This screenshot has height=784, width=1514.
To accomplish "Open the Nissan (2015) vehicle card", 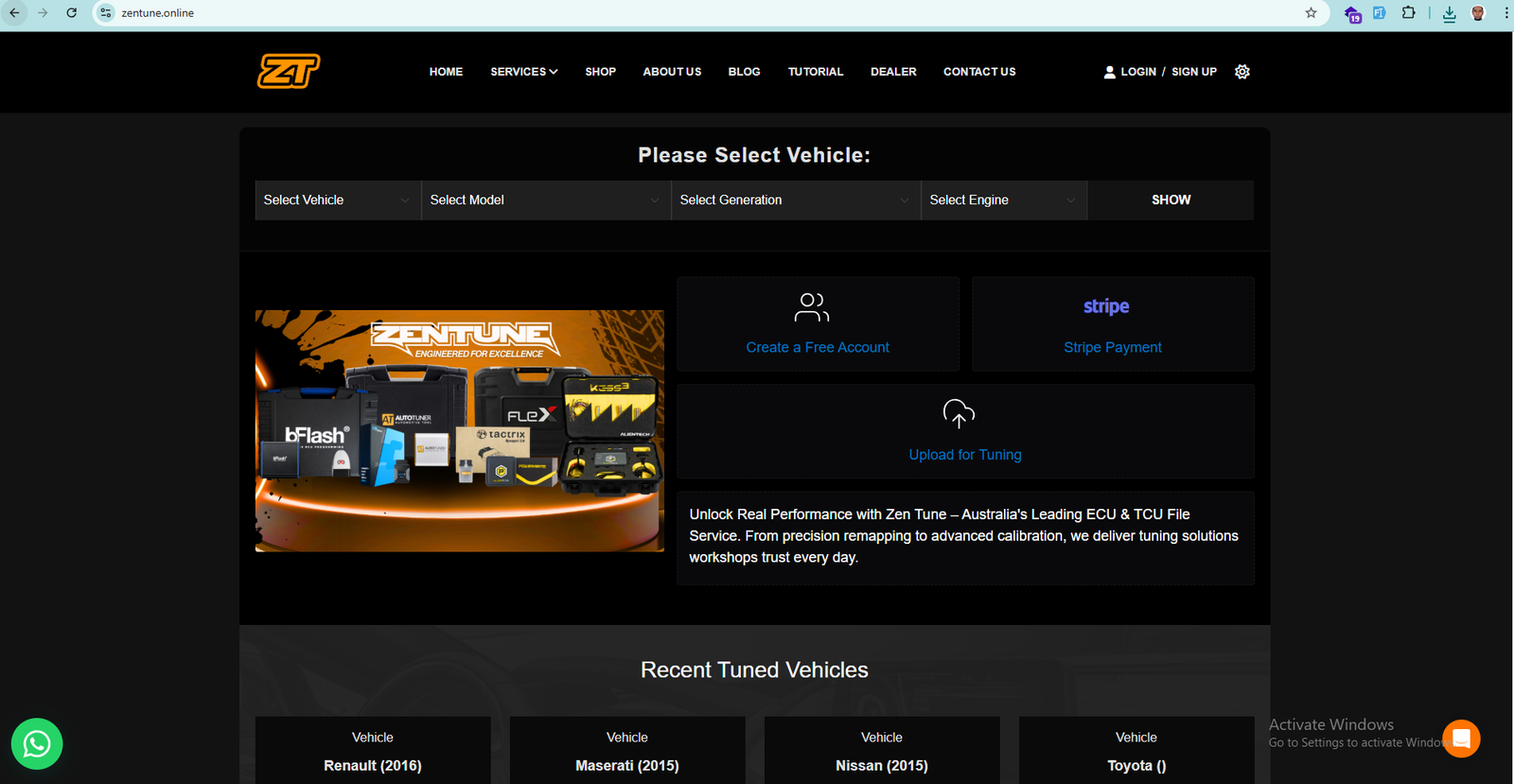I will [x=882, y=751].
